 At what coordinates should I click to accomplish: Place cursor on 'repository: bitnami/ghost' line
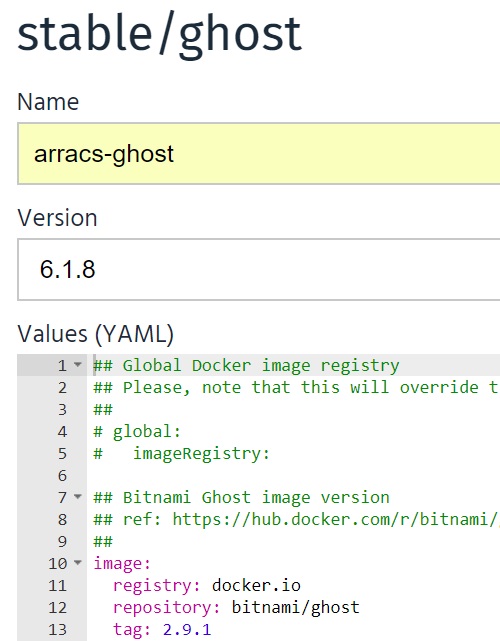[x=236, y=607]
